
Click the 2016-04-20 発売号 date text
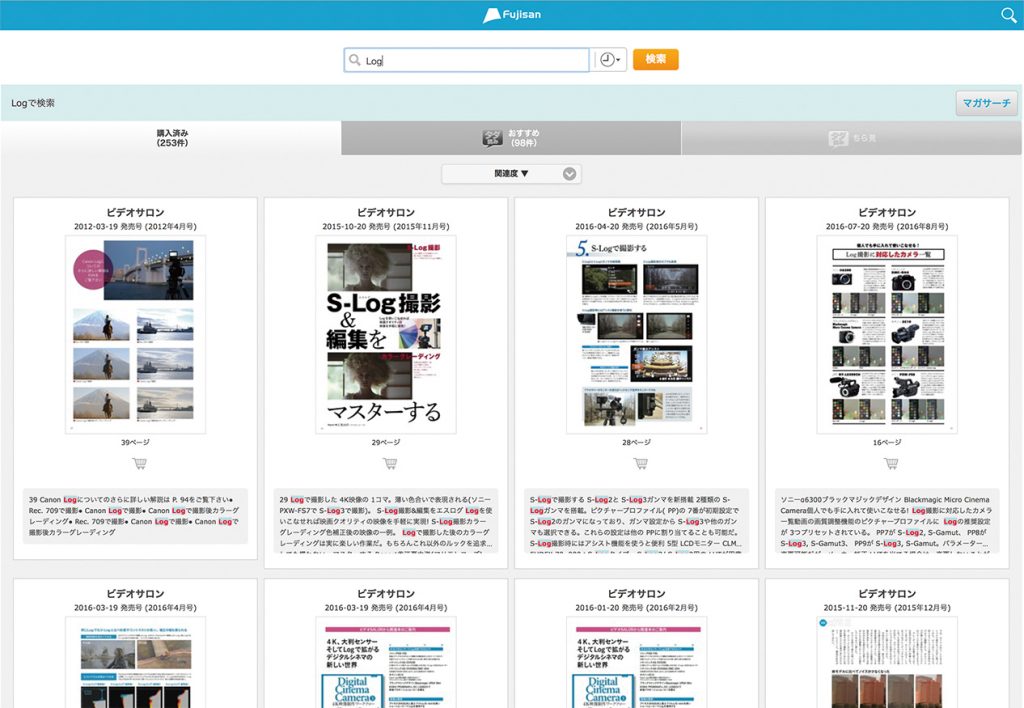637,227
